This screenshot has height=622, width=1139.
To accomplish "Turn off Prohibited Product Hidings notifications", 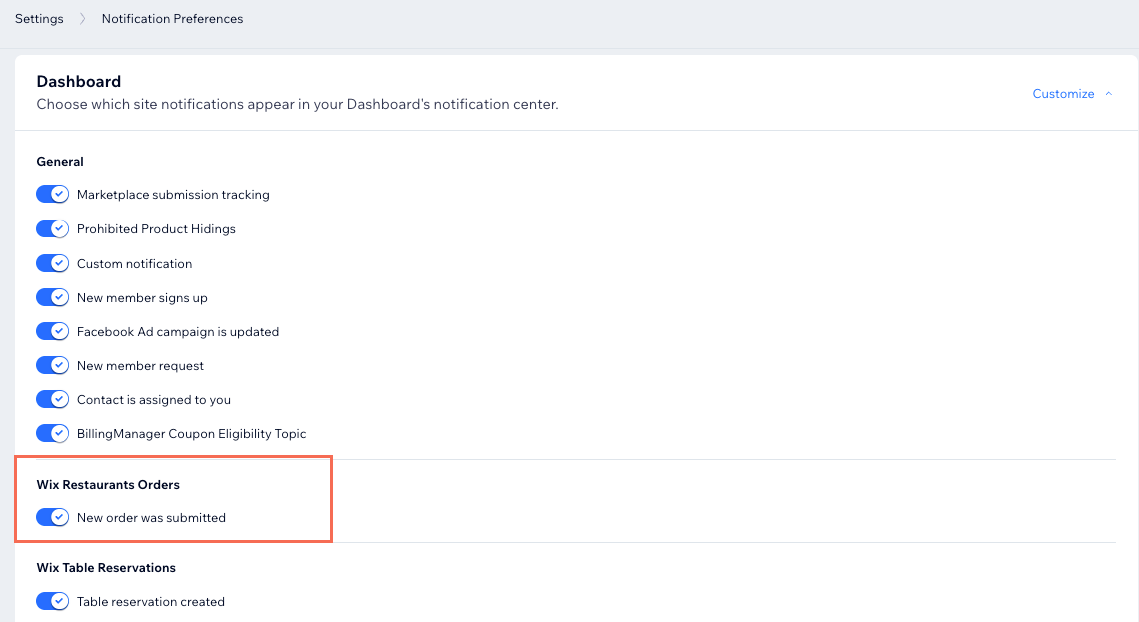I will (52, 228).
